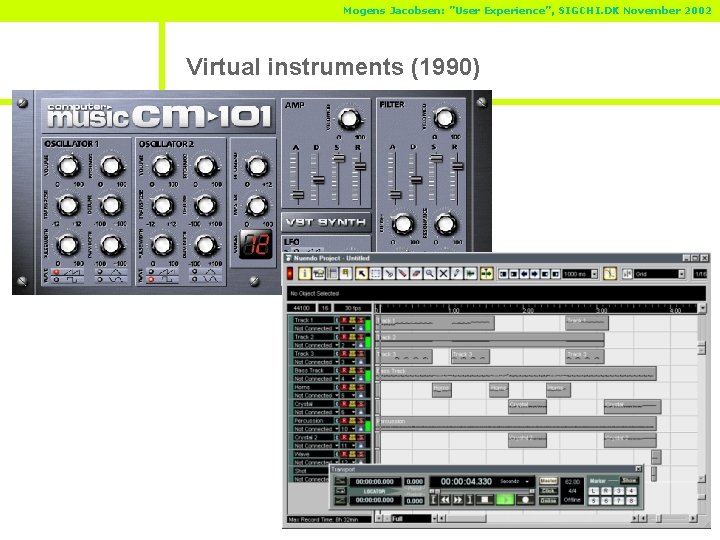
Task: Click the Record button in the Transport
Action: tap(525, 500)
